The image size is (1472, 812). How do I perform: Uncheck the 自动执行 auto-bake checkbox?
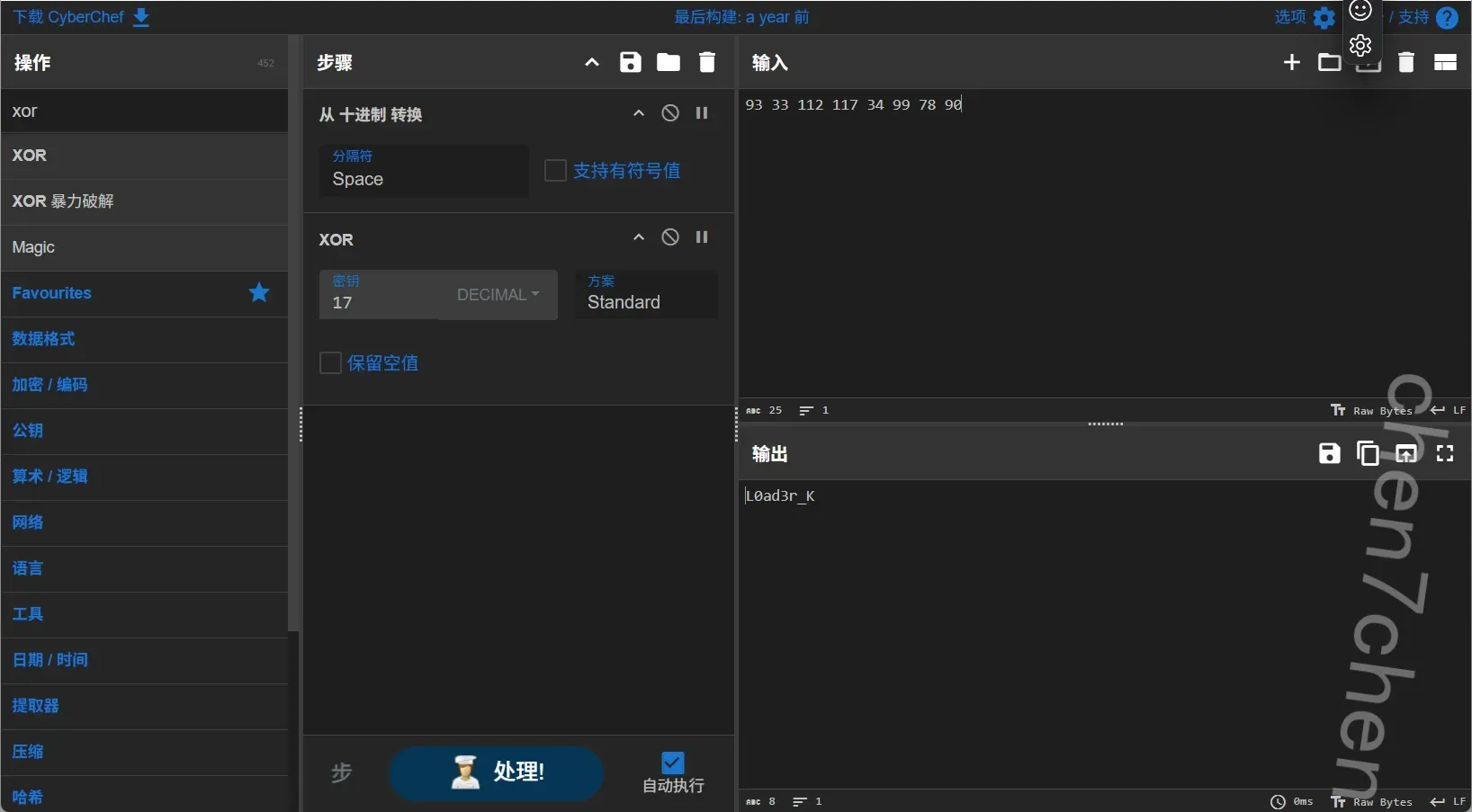click(672, 763)
